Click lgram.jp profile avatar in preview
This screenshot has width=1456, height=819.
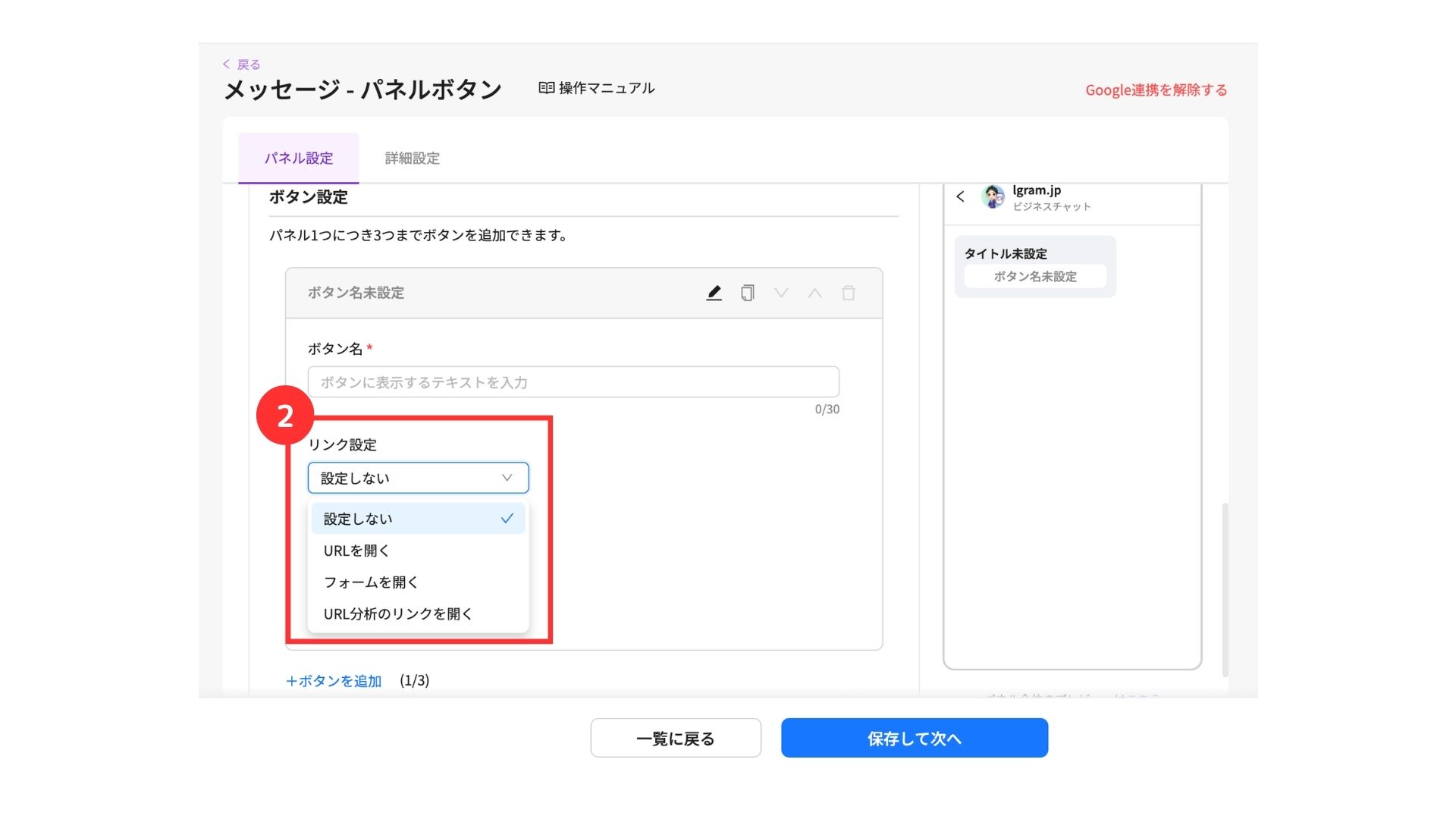point(993,196)
